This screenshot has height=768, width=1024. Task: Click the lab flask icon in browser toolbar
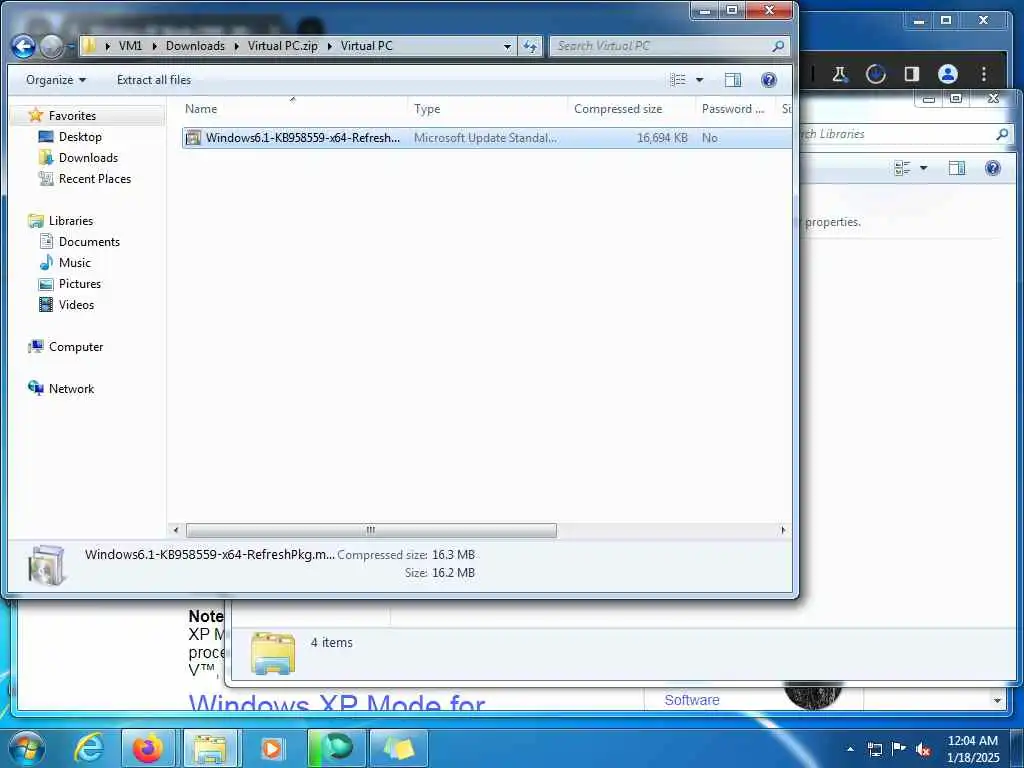coord(840,74)
